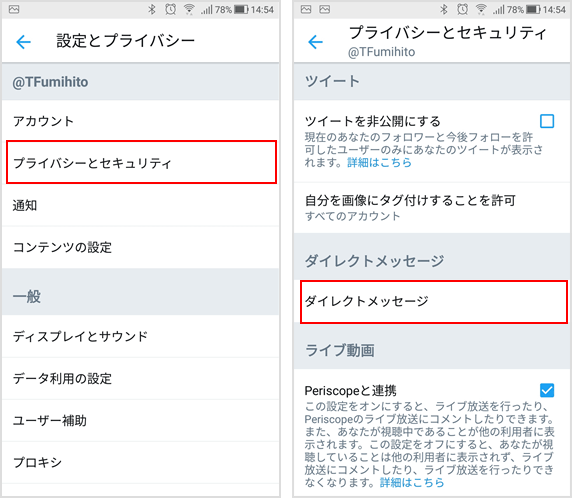The image size is (572, 498).
Task: Open ダイレクトメッセージ row in the privacy list
Action: pos(434,302)
